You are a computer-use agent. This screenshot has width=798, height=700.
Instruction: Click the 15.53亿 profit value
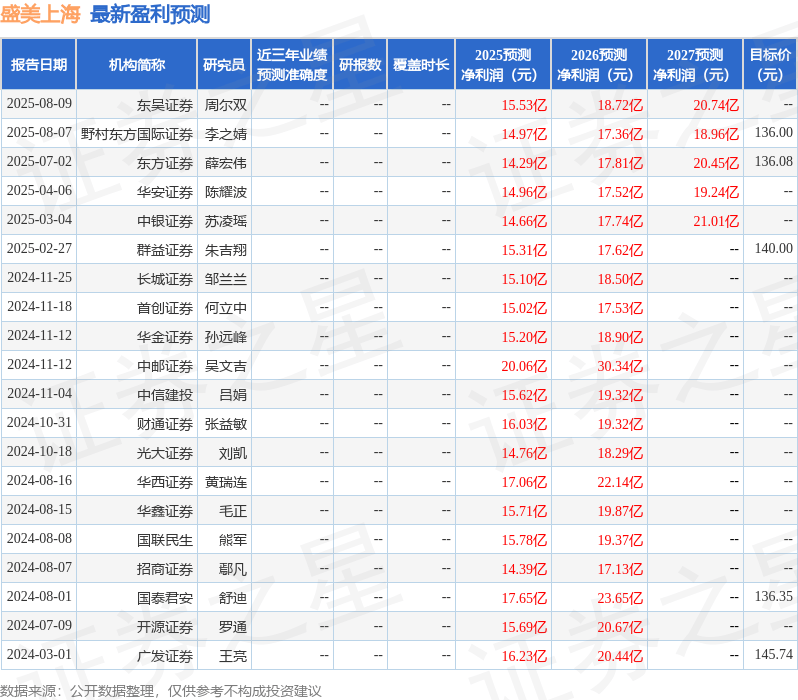524,105
